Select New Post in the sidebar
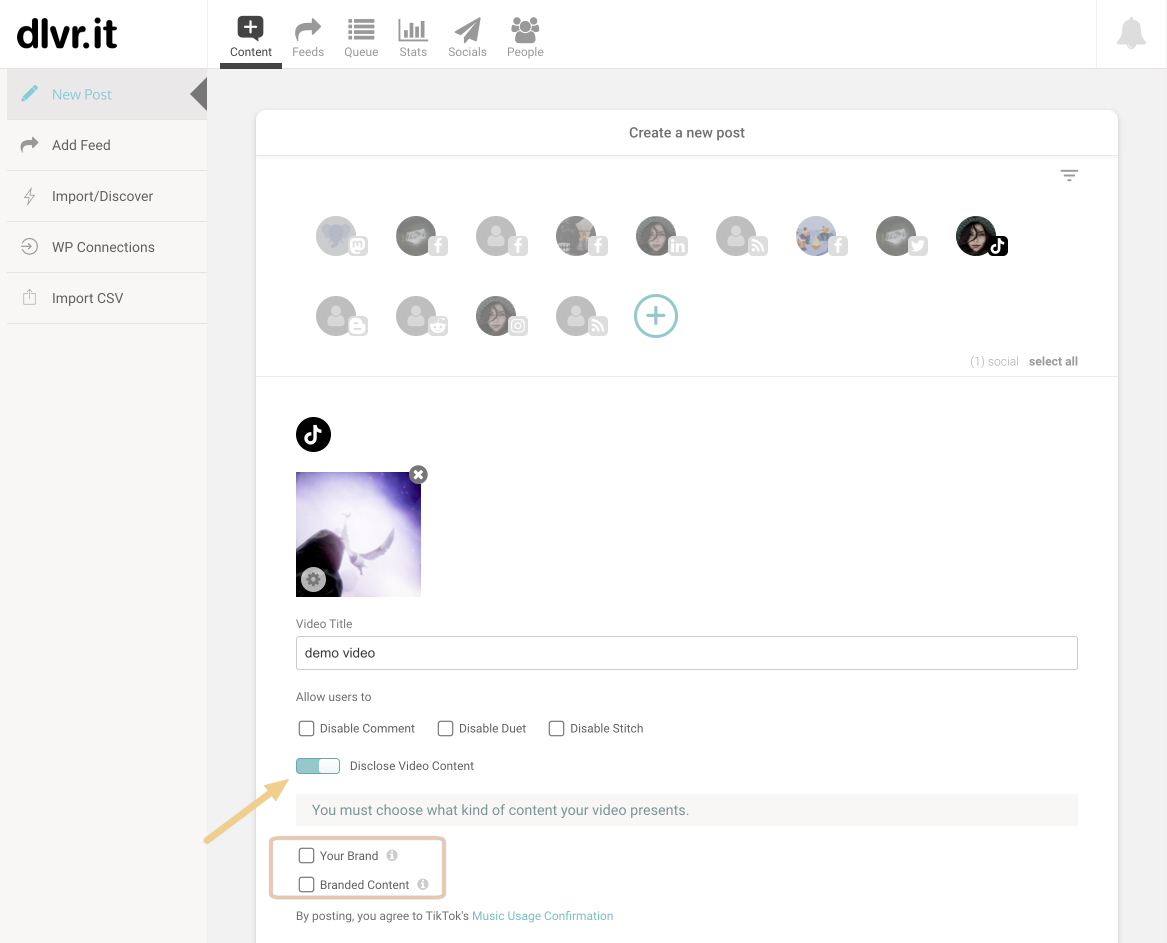1167x943 pixels. (x=107, y=95)
